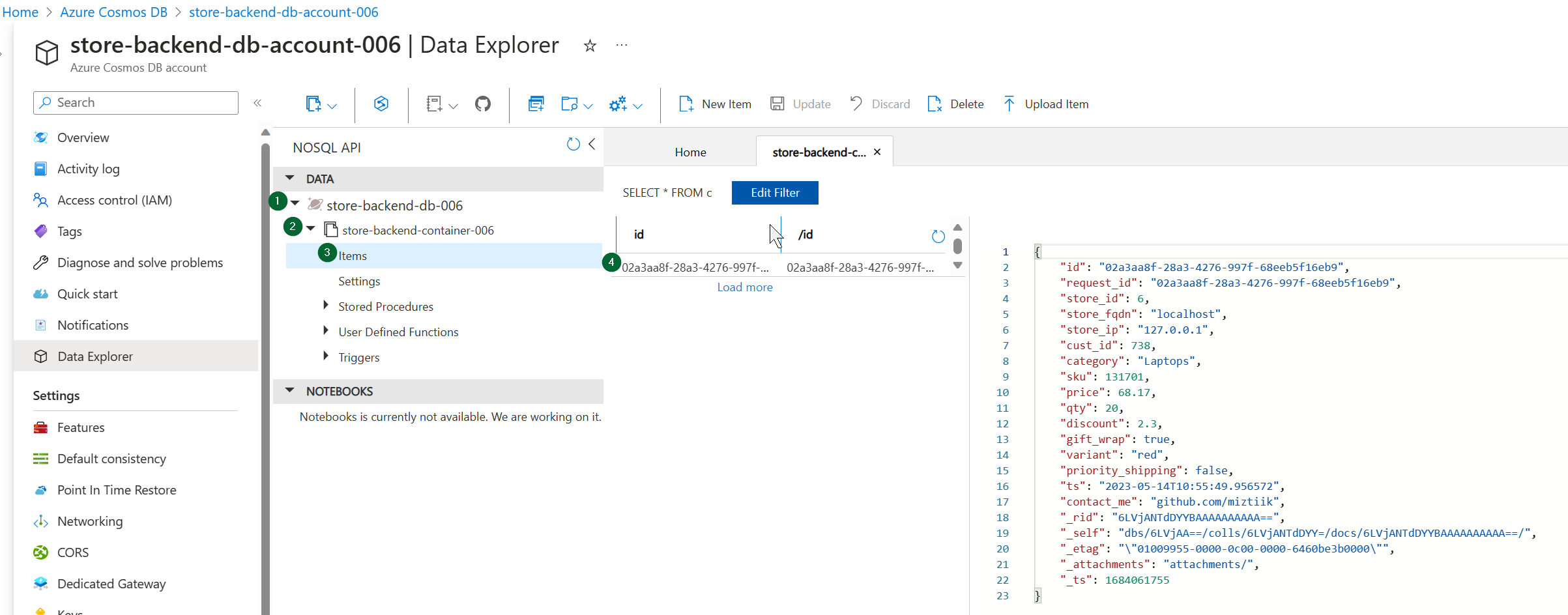1568x615 pixels.
Task: Click the items list scroll down arrow
Action: tap(957, 265)
